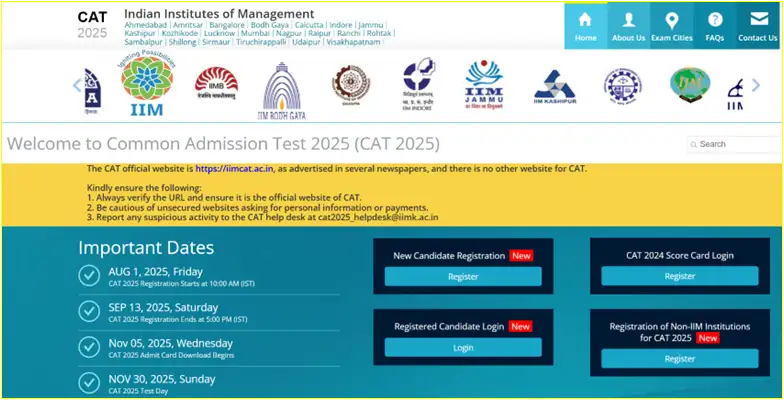This screenshot has width=784, height=400.
Task: Open the Calcutta institute link
Action: 309,25
